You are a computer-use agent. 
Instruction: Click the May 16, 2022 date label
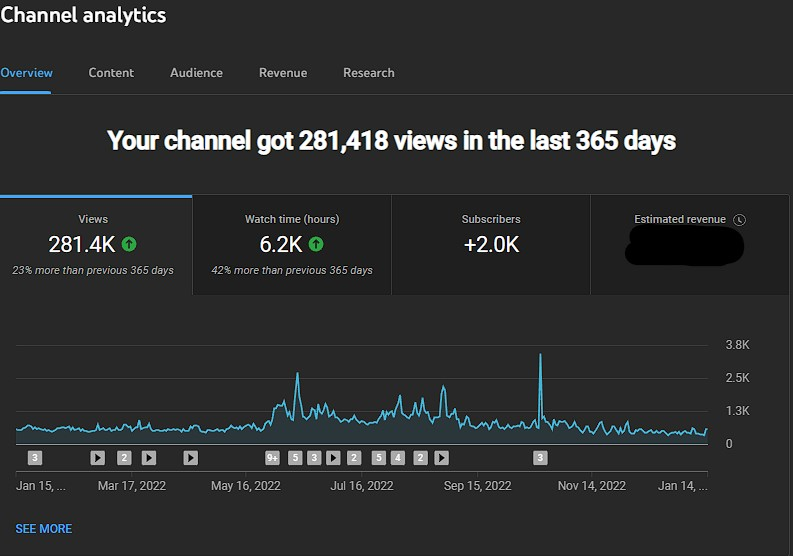pos(246,486)
